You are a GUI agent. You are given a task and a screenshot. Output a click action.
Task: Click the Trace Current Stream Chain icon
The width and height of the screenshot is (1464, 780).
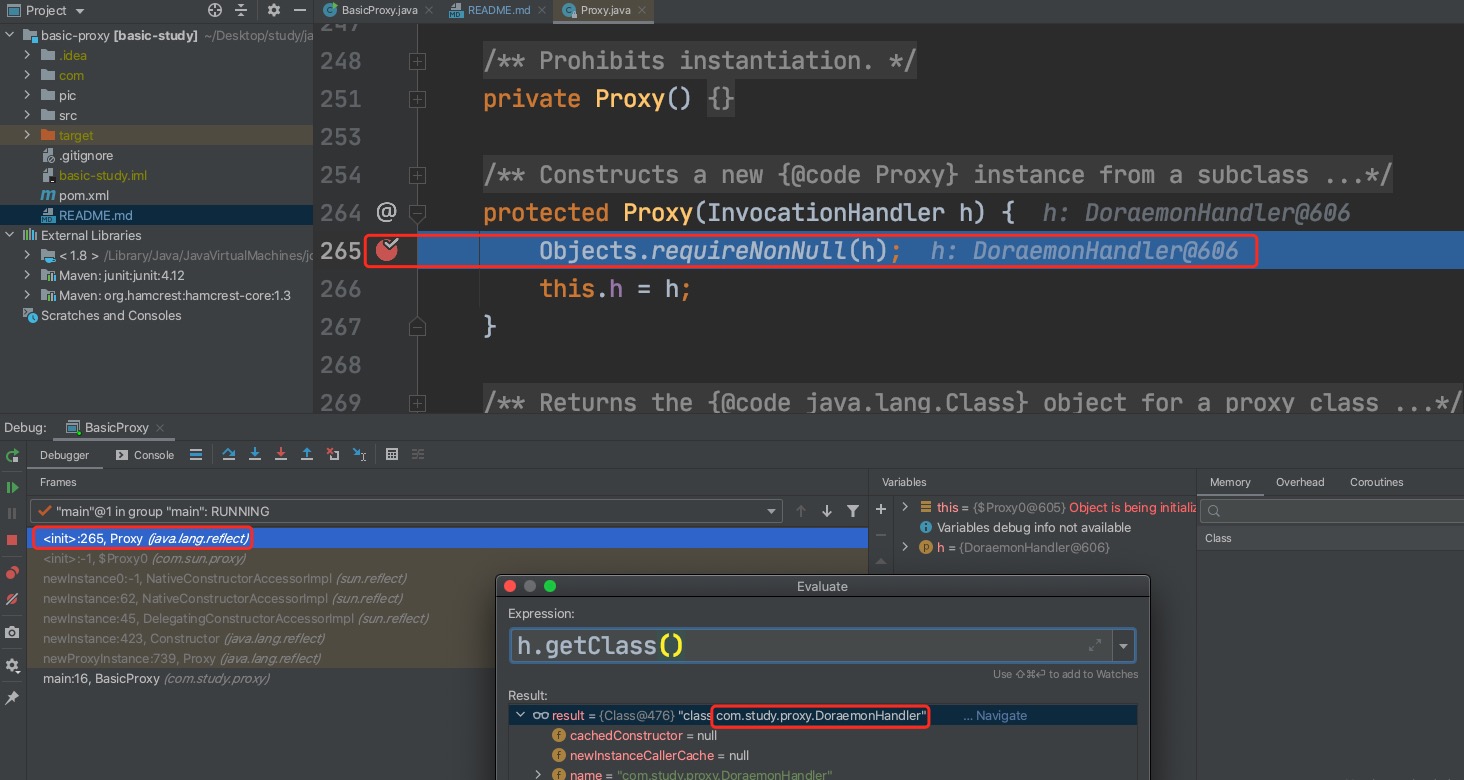click(418, 454)
